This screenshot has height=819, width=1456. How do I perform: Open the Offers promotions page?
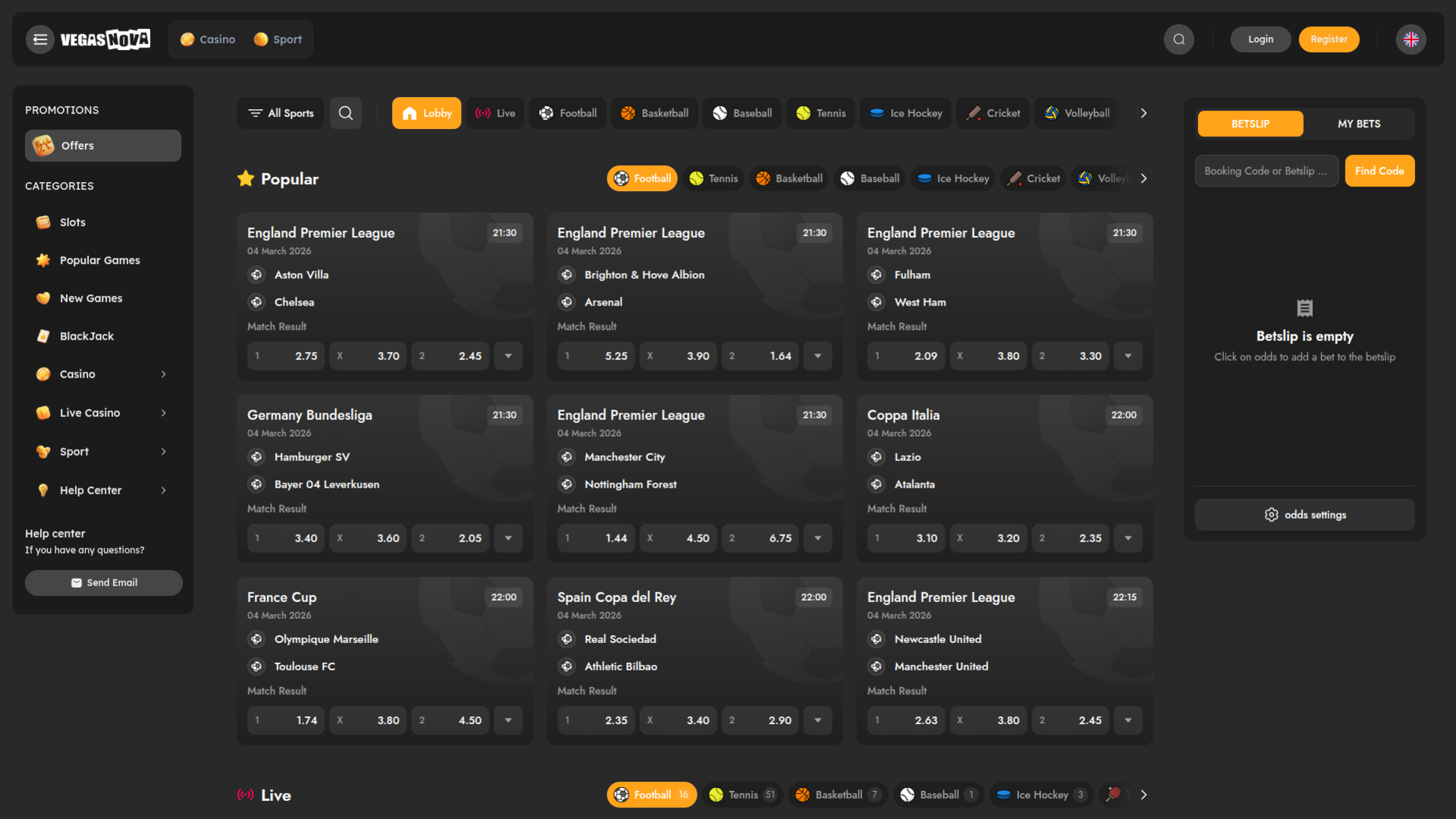point(102,145)
